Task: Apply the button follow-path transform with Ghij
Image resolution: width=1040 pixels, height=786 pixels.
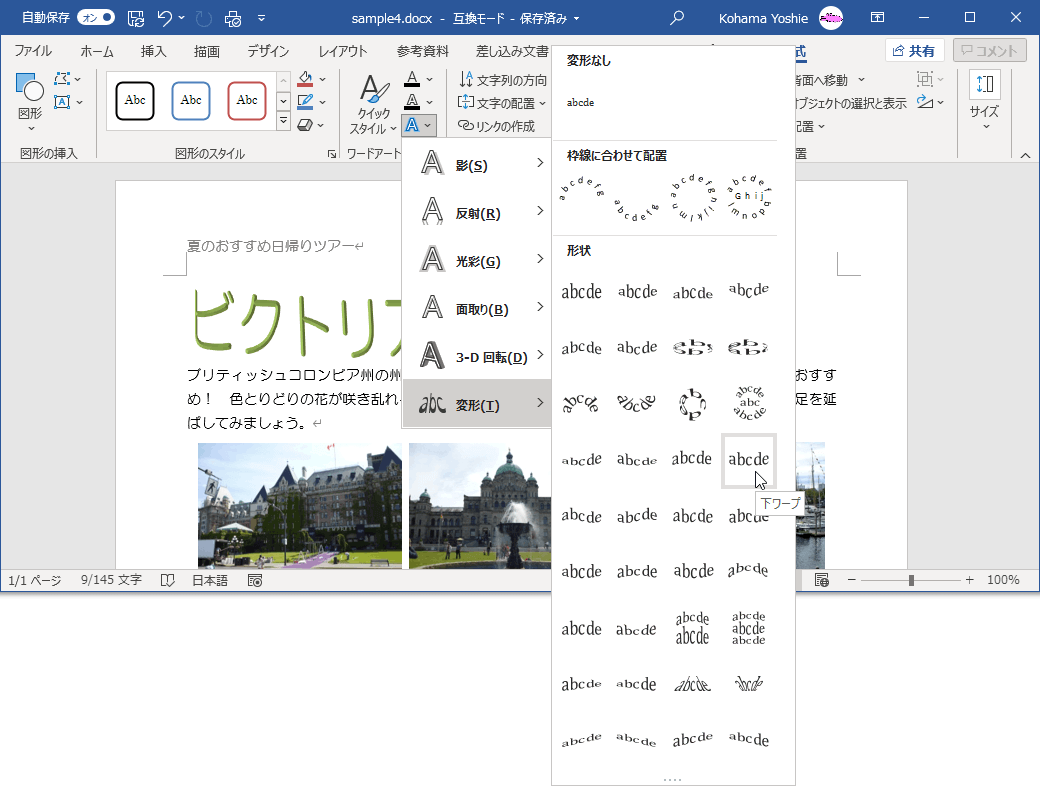Action: [x=749, y=198]
